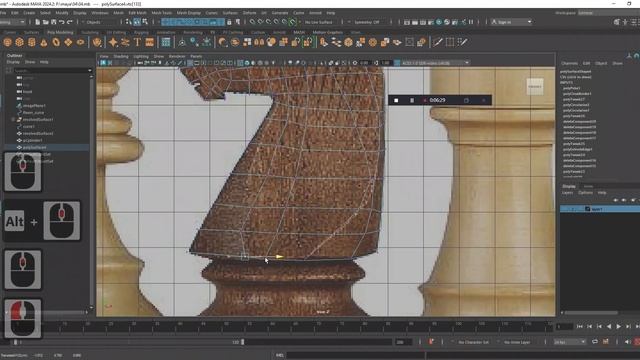
Task: Select the Multi-Cut knife shelf icon
Action: tap(438, 42)
